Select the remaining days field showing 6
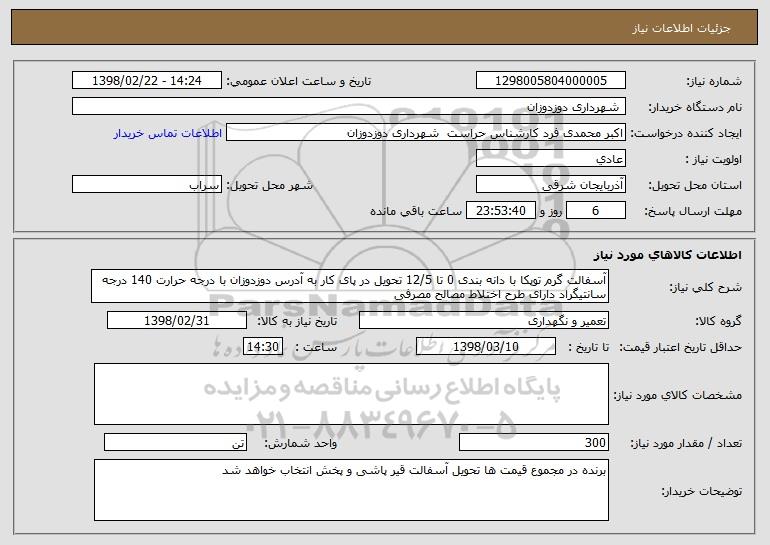The width and height of the screenshot is (770, 545). click(x=596, y=211)
